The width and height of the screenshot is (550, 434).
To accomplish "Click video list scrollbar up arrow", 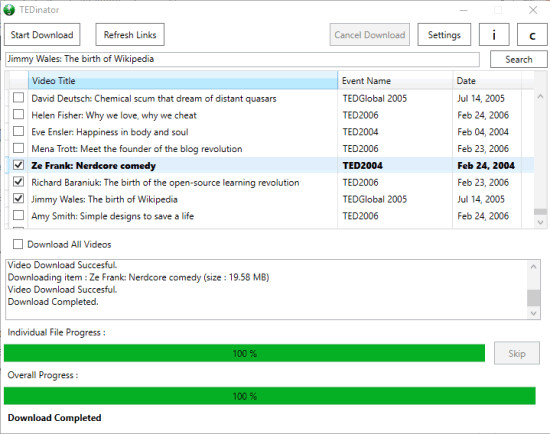I will pyautogui.click(x=540, y=96).
